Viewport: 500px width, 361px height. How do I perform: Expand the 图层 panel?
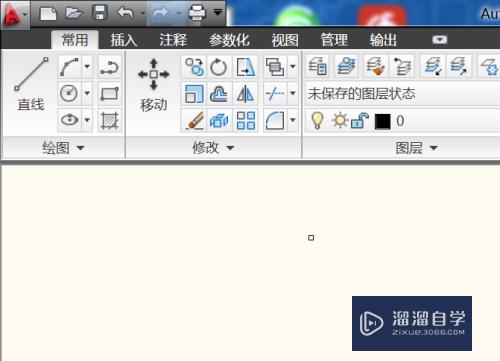click(417, 148)
